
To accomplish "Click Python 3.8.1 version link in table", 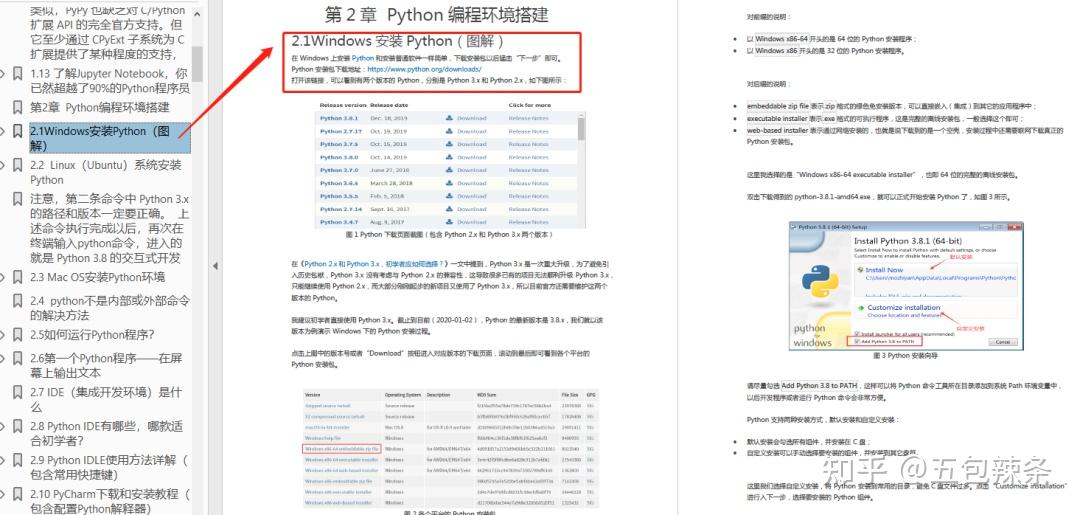I will 339,118.
